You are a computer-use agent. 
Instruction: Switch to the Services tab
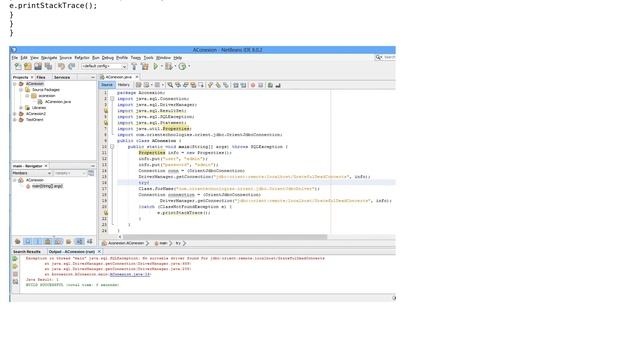[62, 77]
